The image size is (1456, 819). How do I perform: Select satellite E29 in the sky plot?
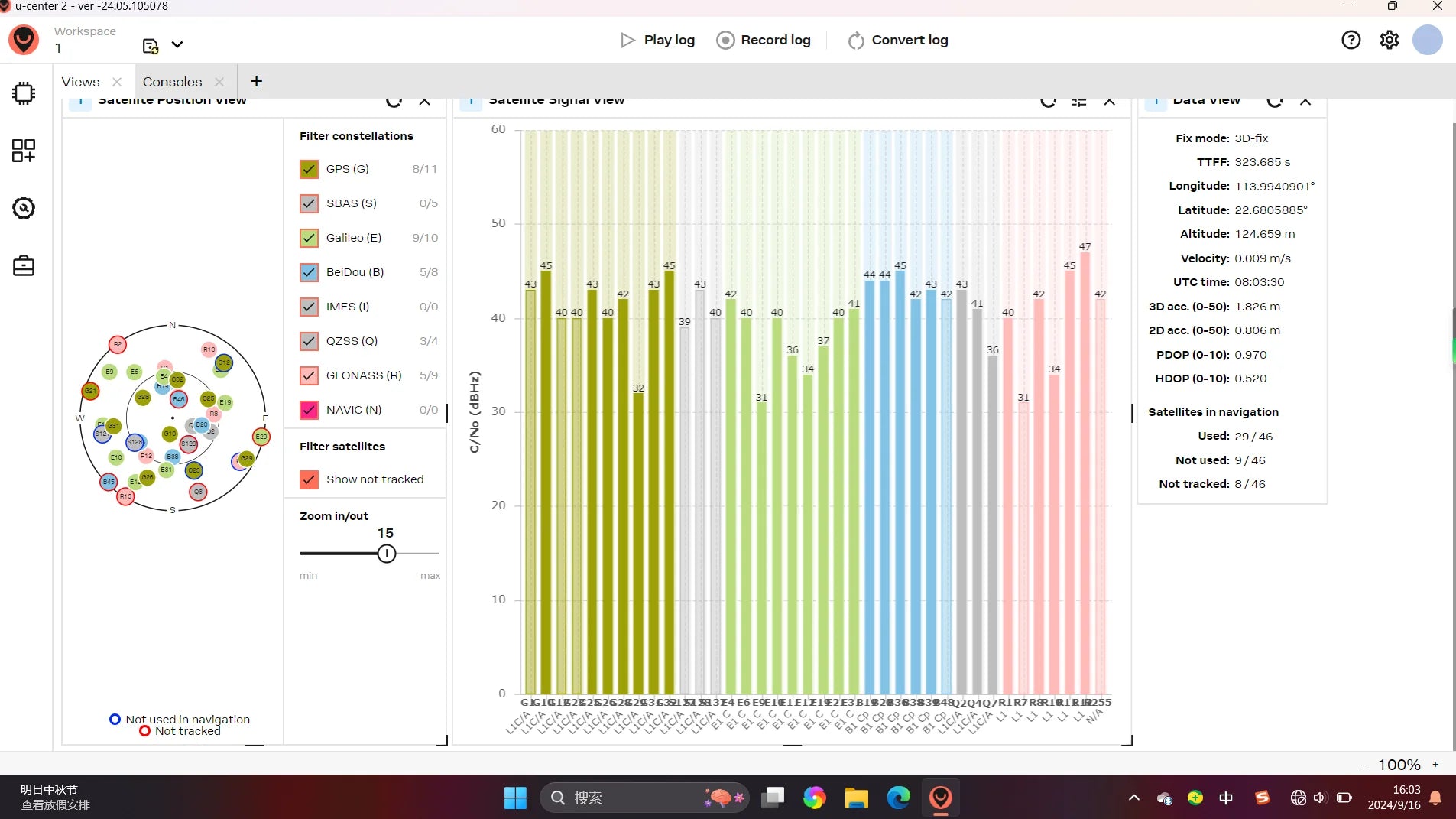(261, 437)
